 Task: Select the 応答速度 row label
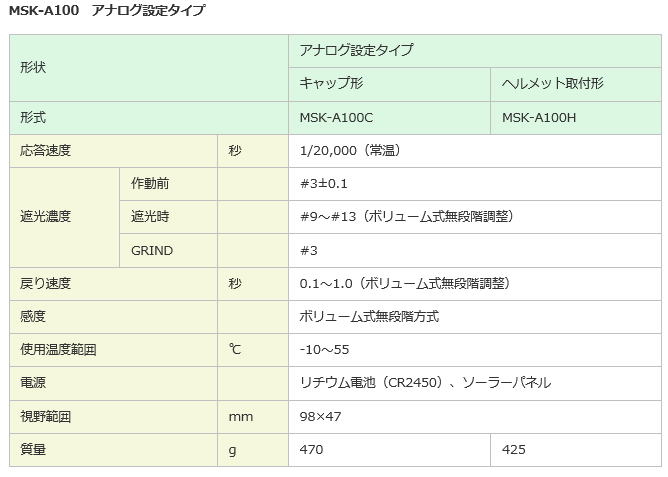tap(113, 151)
